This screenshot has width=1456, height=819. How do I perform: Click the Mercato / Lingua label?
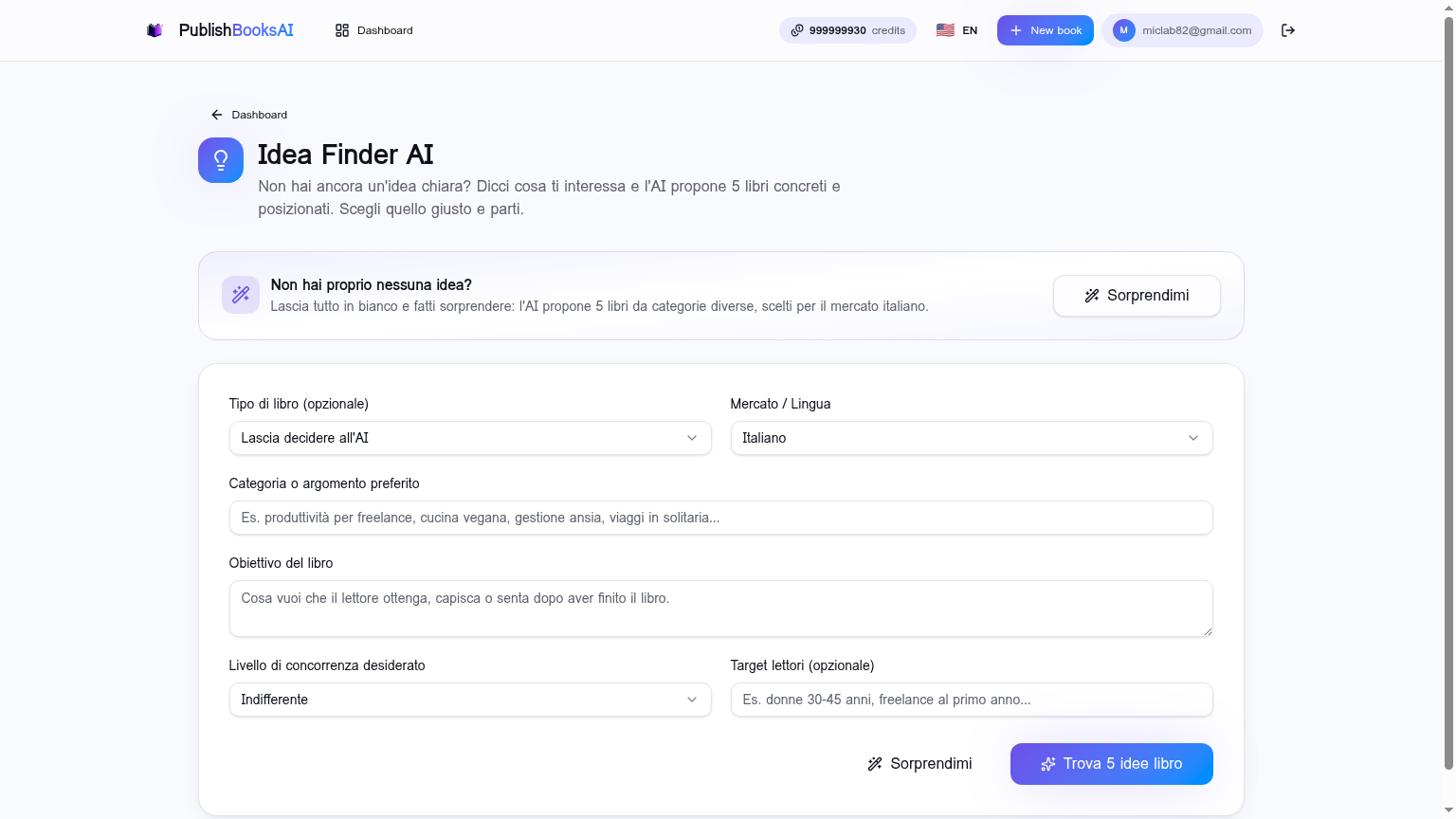781,404
